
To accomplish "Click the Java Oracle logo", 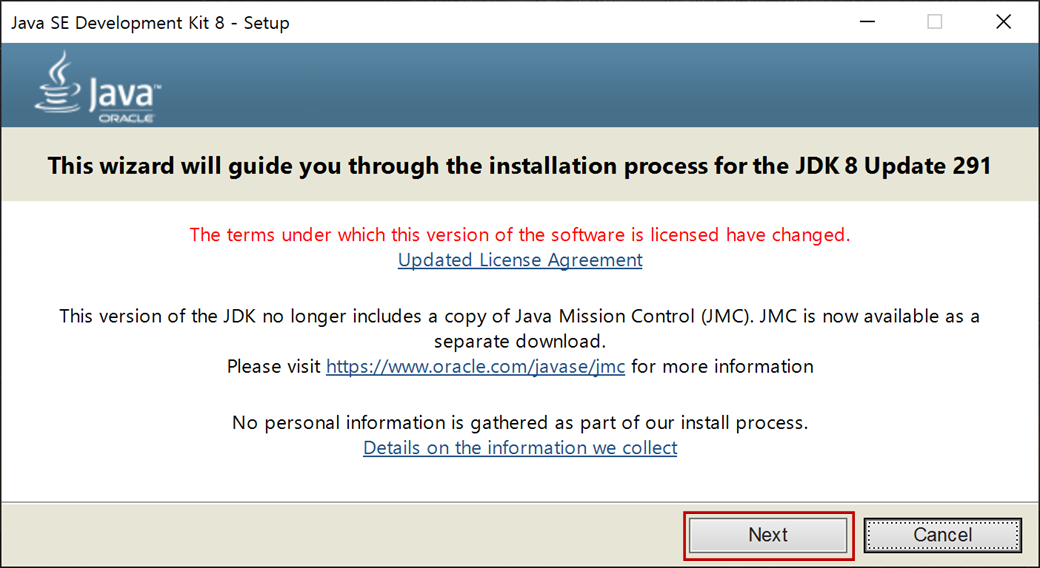I will pyautogui.click(x=98, y=87).
